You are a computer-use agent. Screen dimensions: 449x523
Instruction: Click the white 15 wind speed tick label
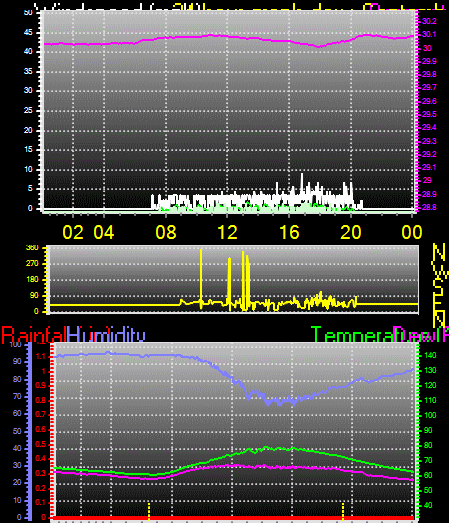point(28,149)
